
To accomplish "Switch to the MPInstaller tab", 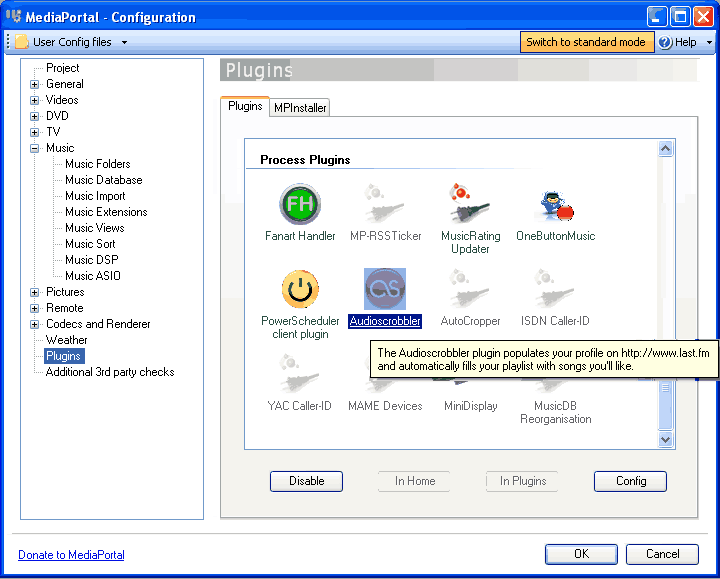I will 300,108.
